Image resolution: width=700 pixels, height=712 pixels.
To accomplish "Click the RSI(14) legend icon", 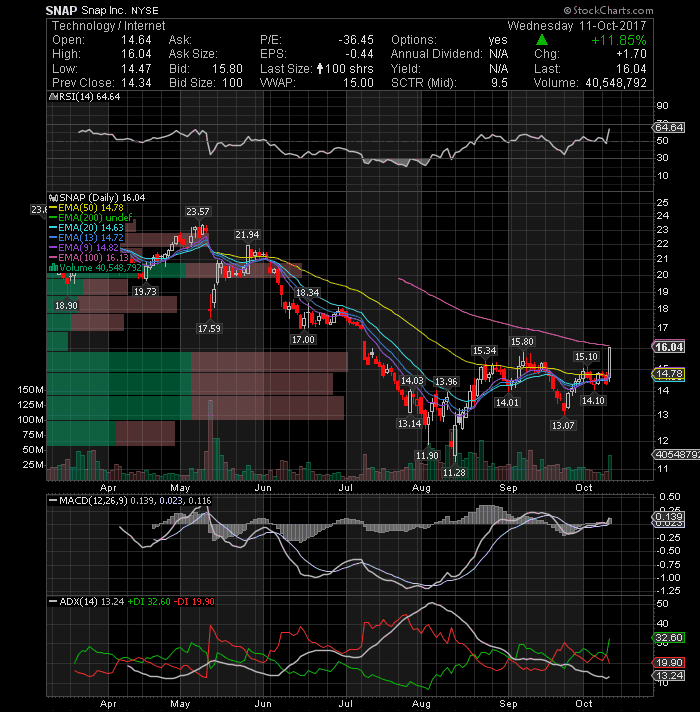I will tap(53, 97).
